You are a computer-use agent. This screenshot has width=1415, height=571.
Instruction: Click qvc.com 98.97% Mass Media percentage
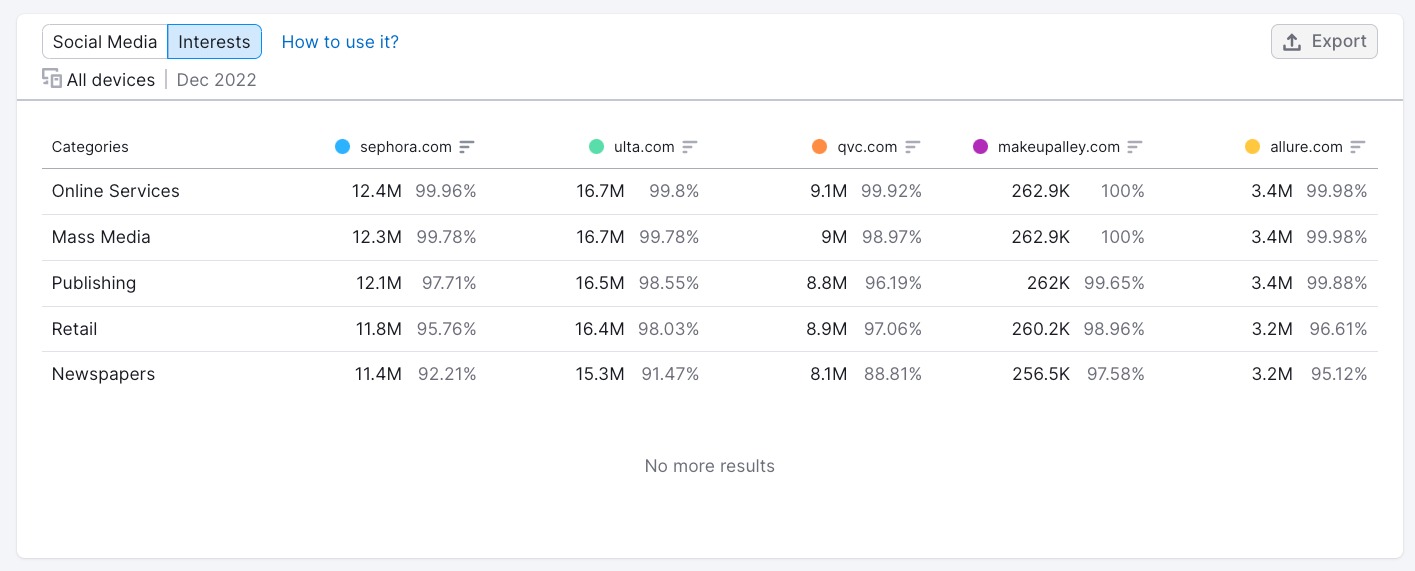(x=892, y=237)
